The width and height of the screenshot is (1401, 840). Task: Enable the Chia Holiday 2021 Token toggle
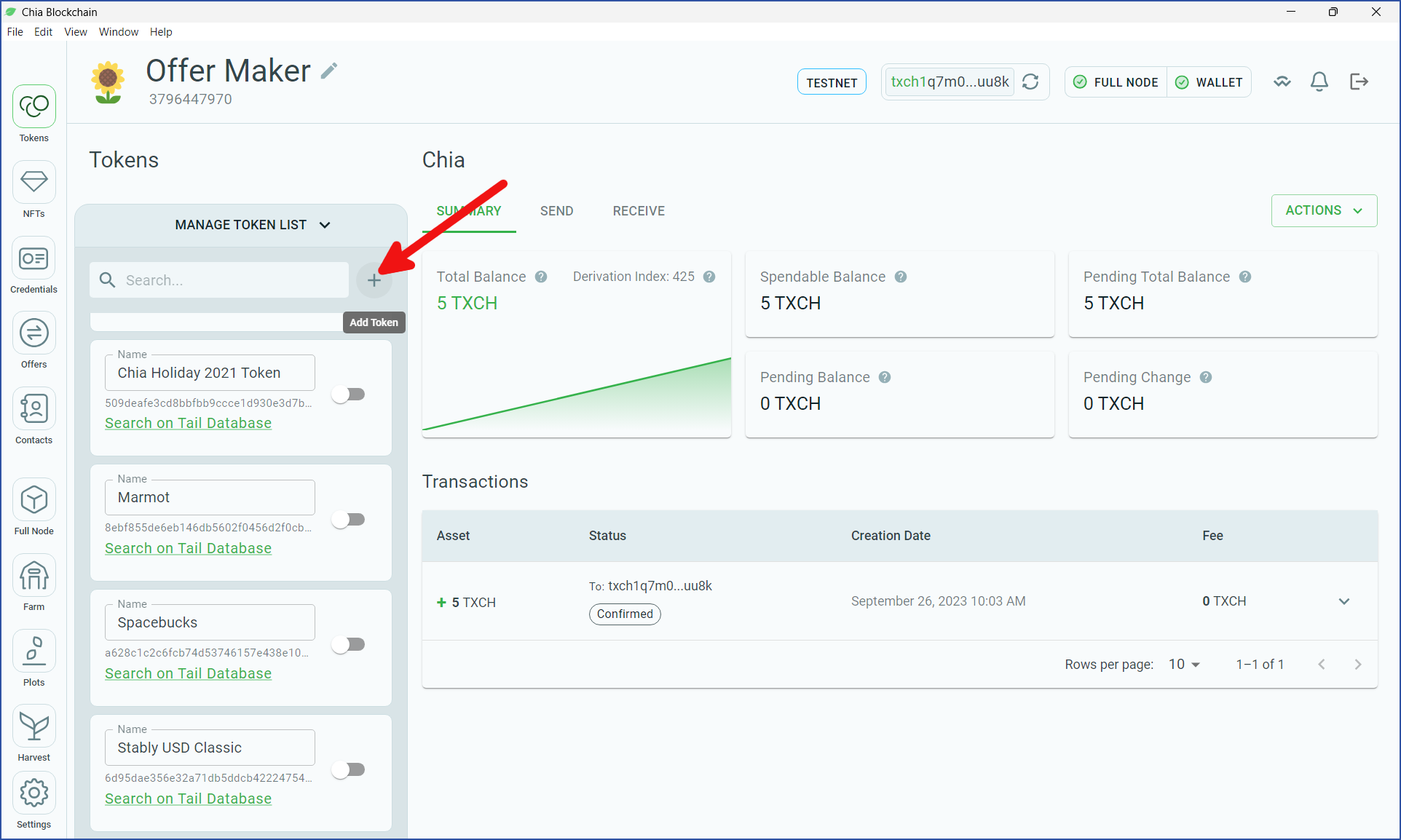348,395
